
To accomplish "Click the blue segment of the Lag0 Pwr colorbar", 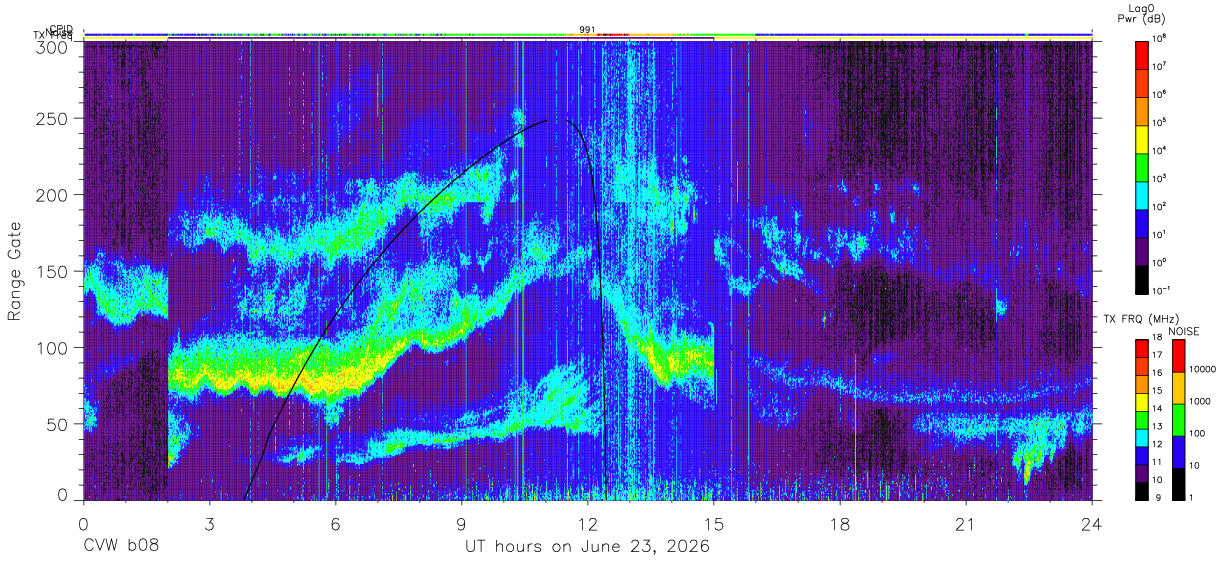I will [1142, 223].
